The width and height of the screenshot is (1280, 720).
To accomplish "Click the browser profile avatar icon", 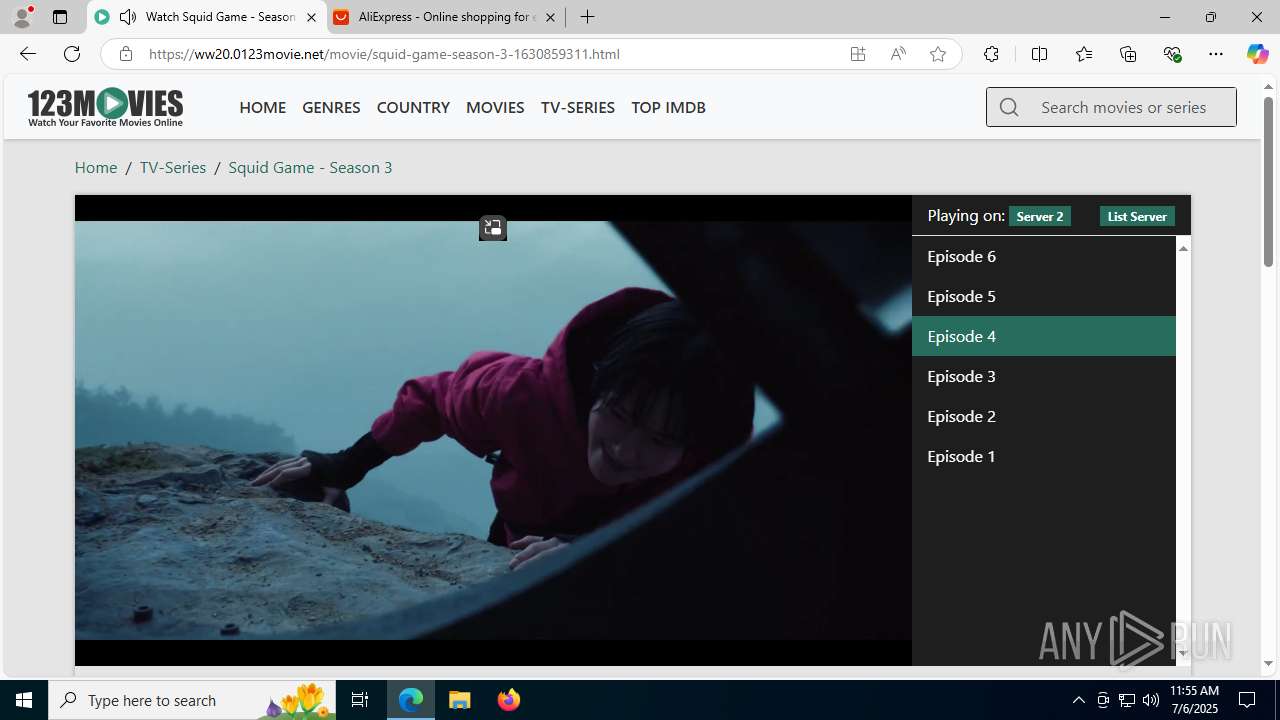I will point(22,17).
